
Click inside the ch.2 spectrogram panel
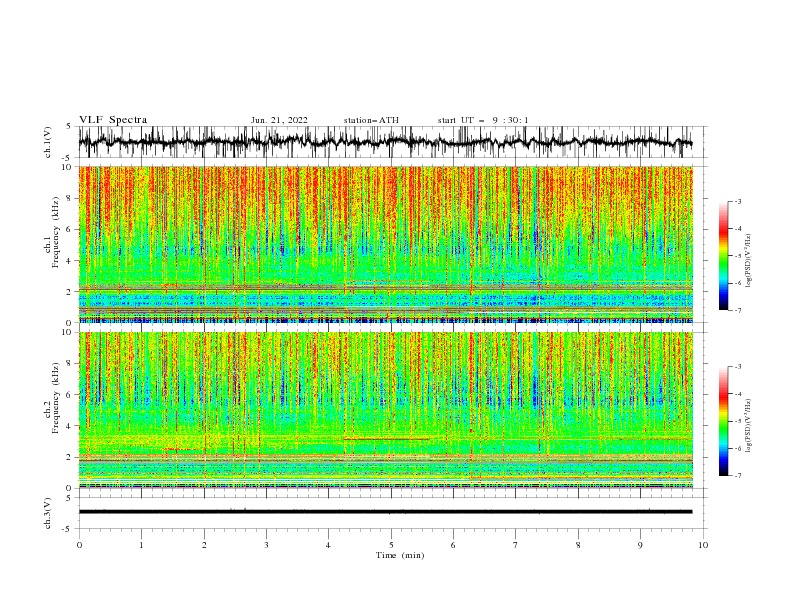pos(385,410)
